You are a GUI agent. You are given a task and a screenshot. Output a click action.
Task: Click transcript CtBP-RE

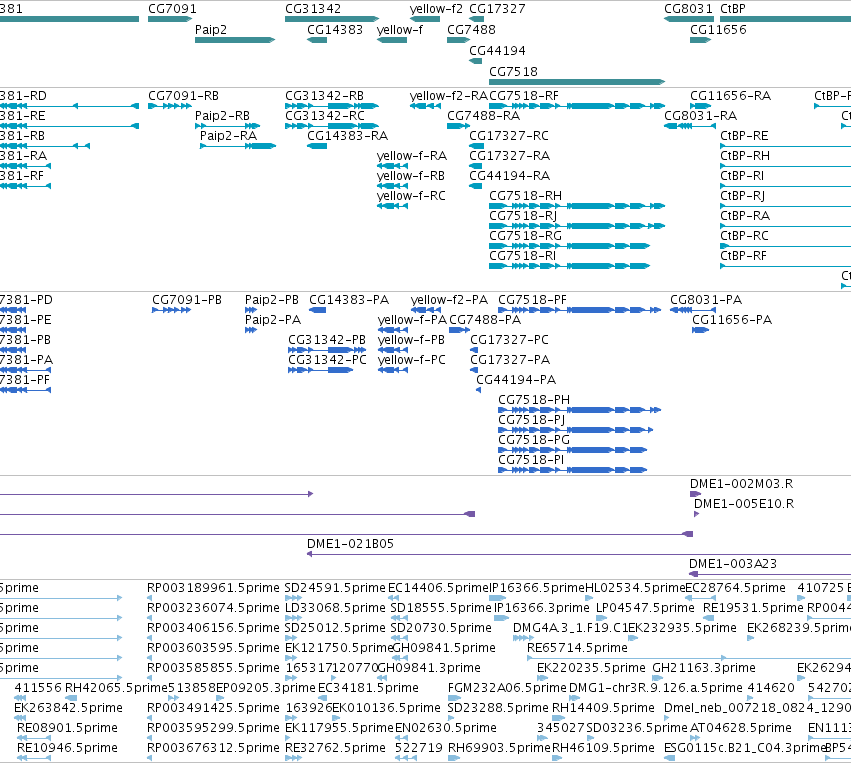(x=785, y=146)
